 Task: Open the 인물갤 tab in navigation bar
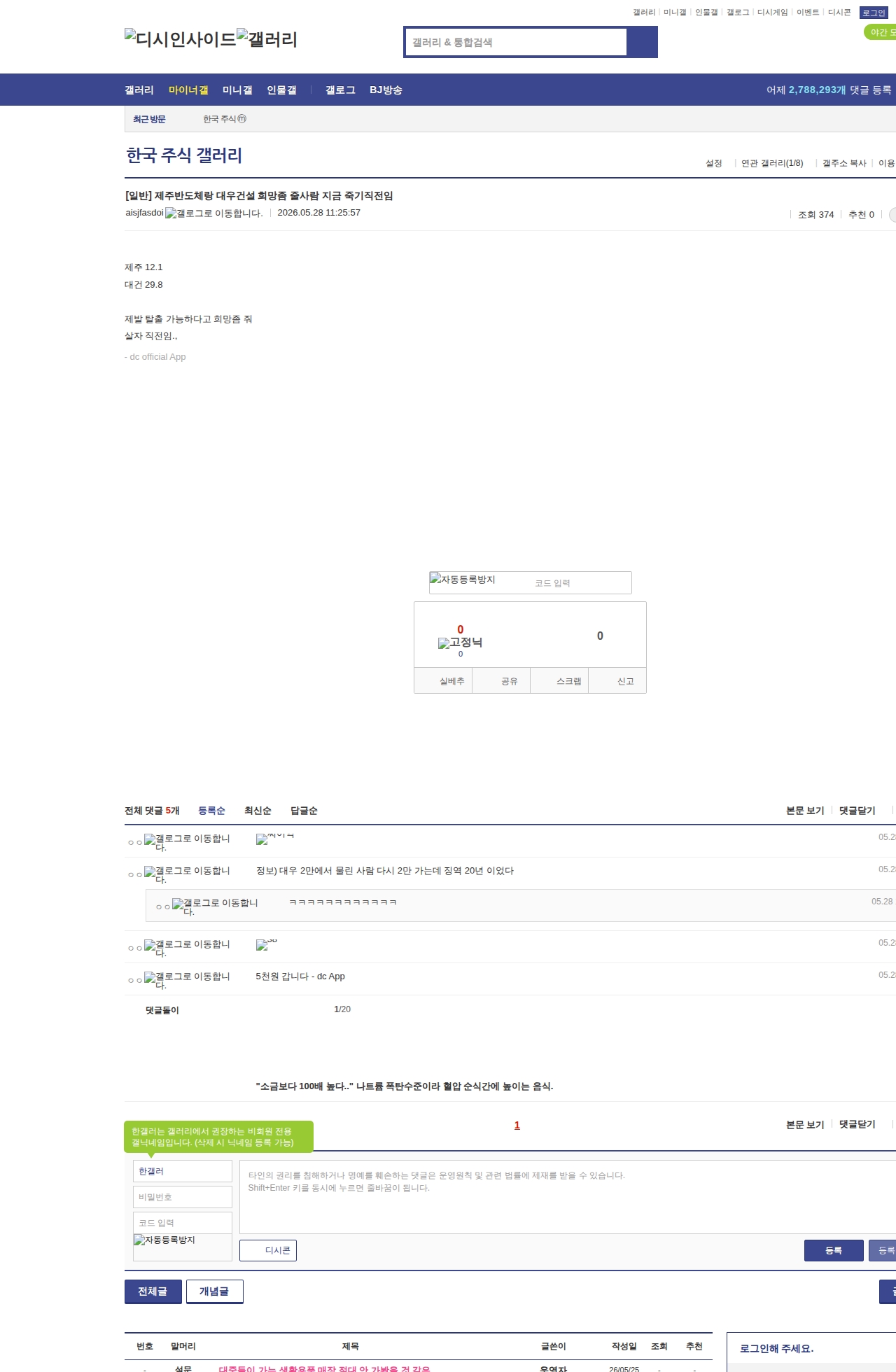[281, 90]
